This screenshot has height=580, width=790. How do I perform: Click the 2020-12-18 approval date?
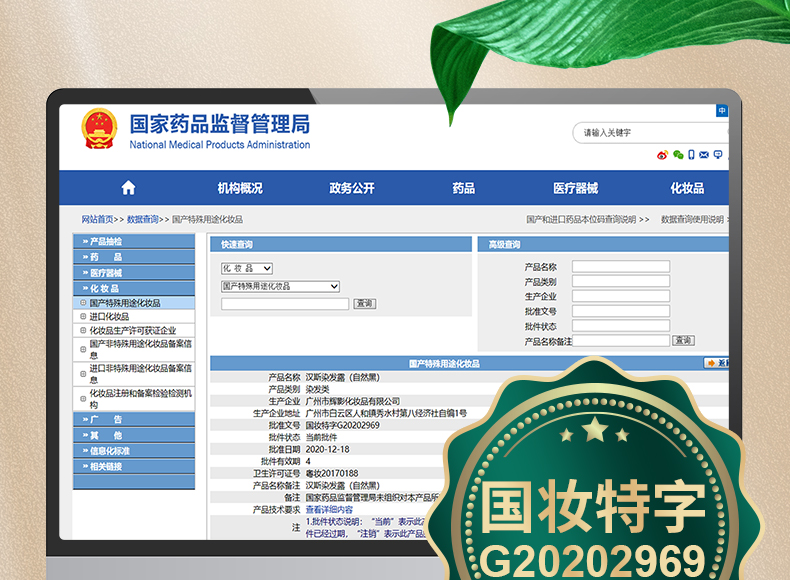pos(327,449)
